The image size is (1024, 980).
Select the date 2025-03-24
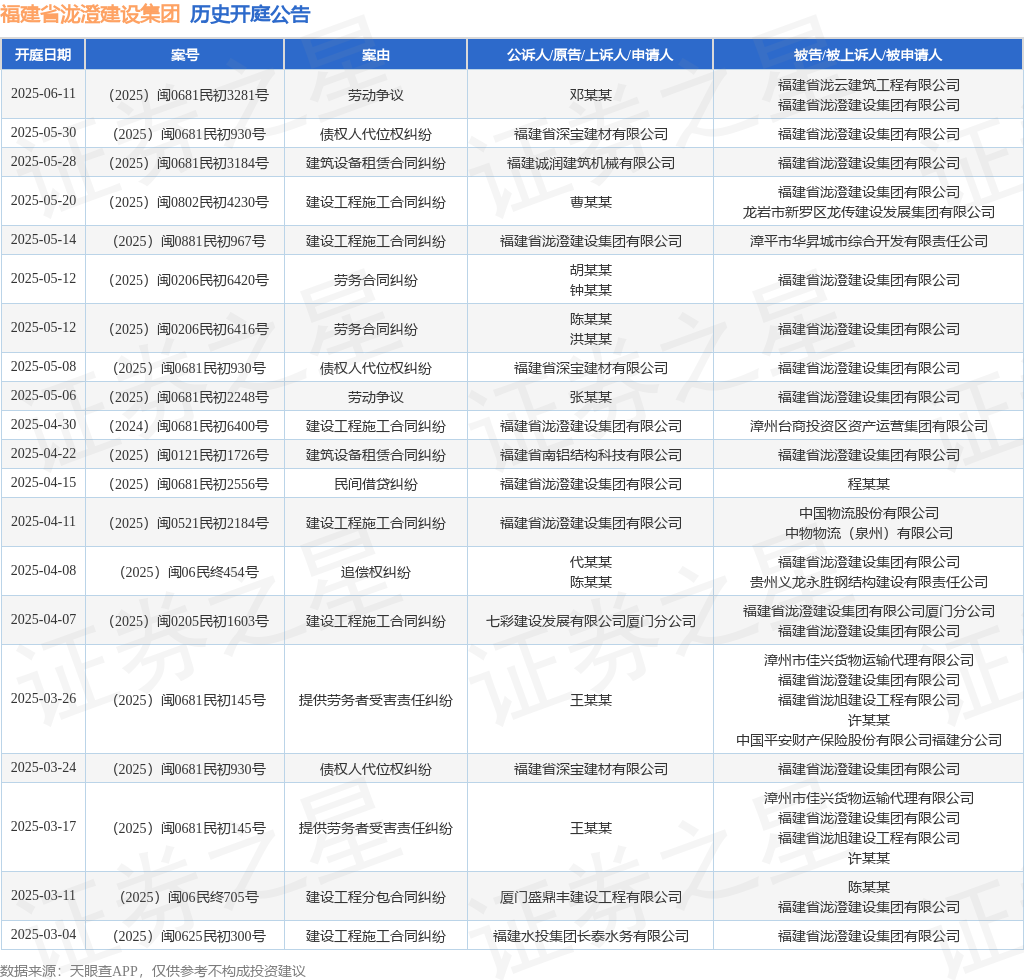click(43, 767)
